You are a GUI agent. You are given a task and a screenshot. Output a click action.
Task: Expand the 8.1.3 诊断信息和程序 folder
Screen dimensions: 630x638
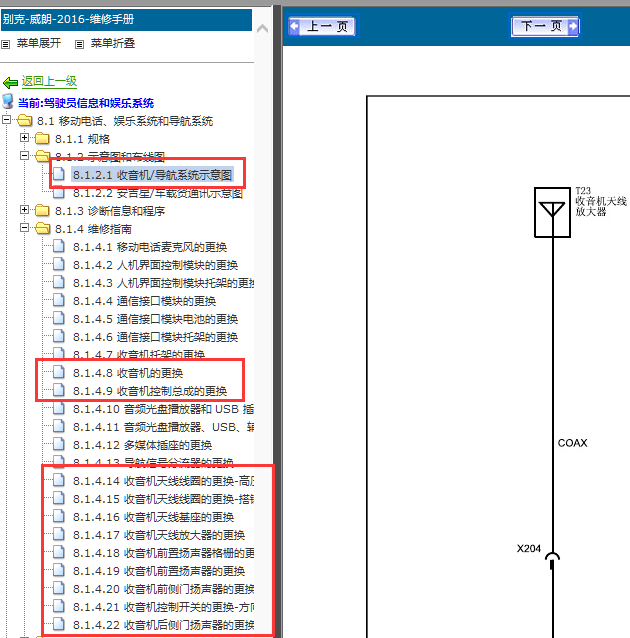click(24, 210)
